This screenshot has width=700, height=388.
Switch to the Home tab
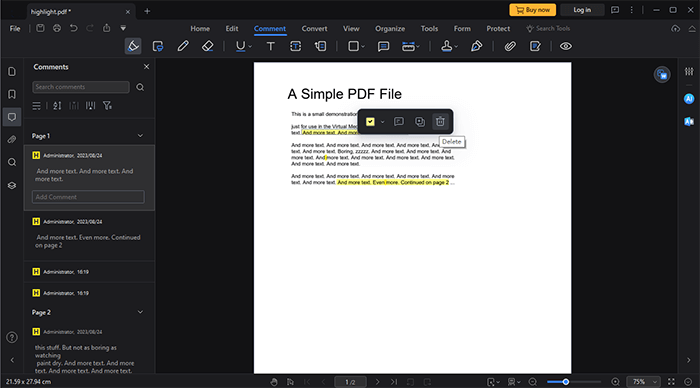200,29
